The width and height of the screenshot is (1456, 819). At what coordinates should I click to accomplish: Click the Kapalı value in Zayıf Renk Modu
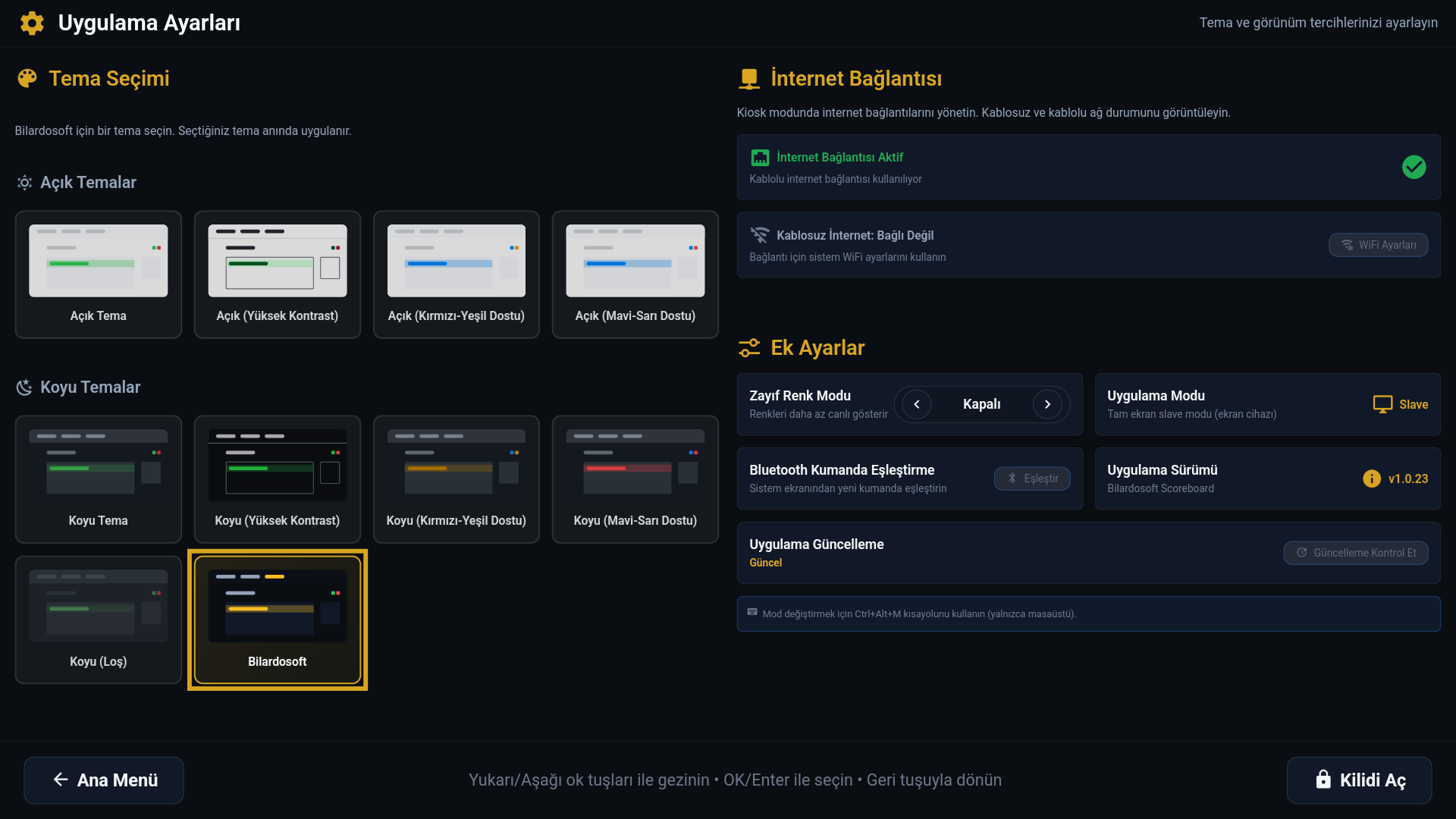point(981,404)
